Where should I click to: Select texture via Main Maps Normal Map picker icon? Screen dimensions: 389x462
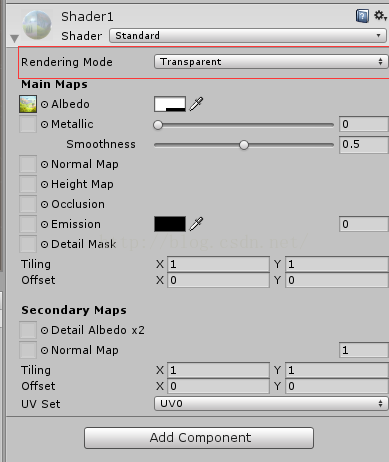tap(44, 164)
